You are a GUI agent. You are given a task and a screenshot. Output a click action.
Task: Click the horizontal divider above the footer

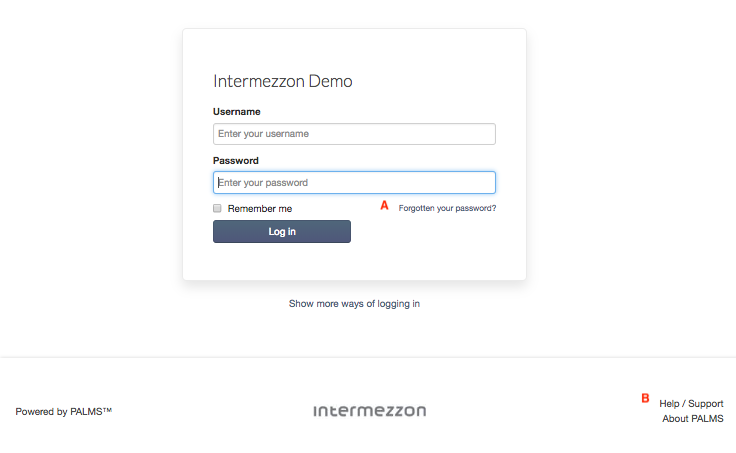coord(368,357)
